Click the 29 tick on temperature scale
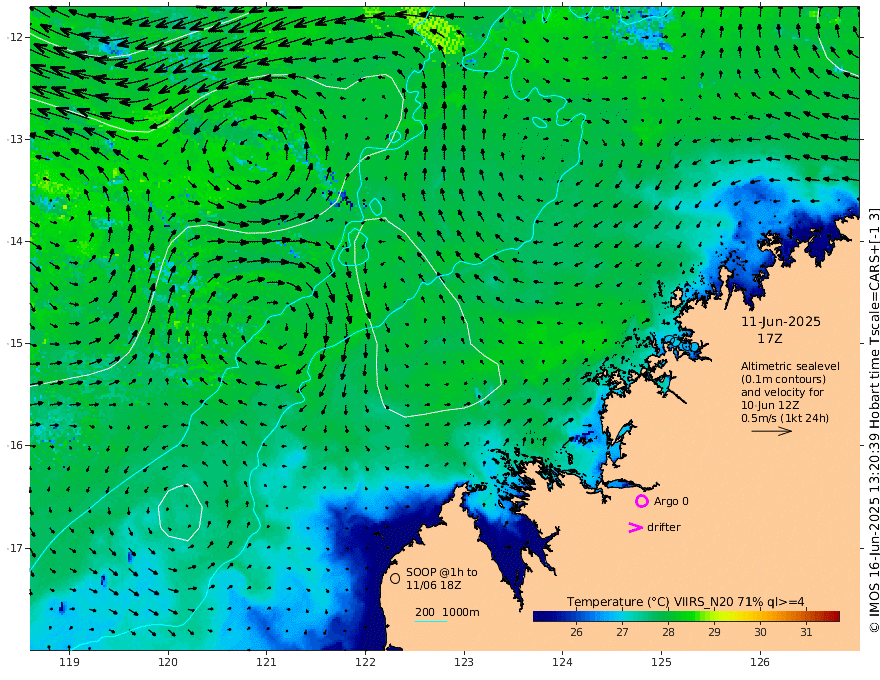The height and width of the screenshot is (680, 880). click(714, 632)
